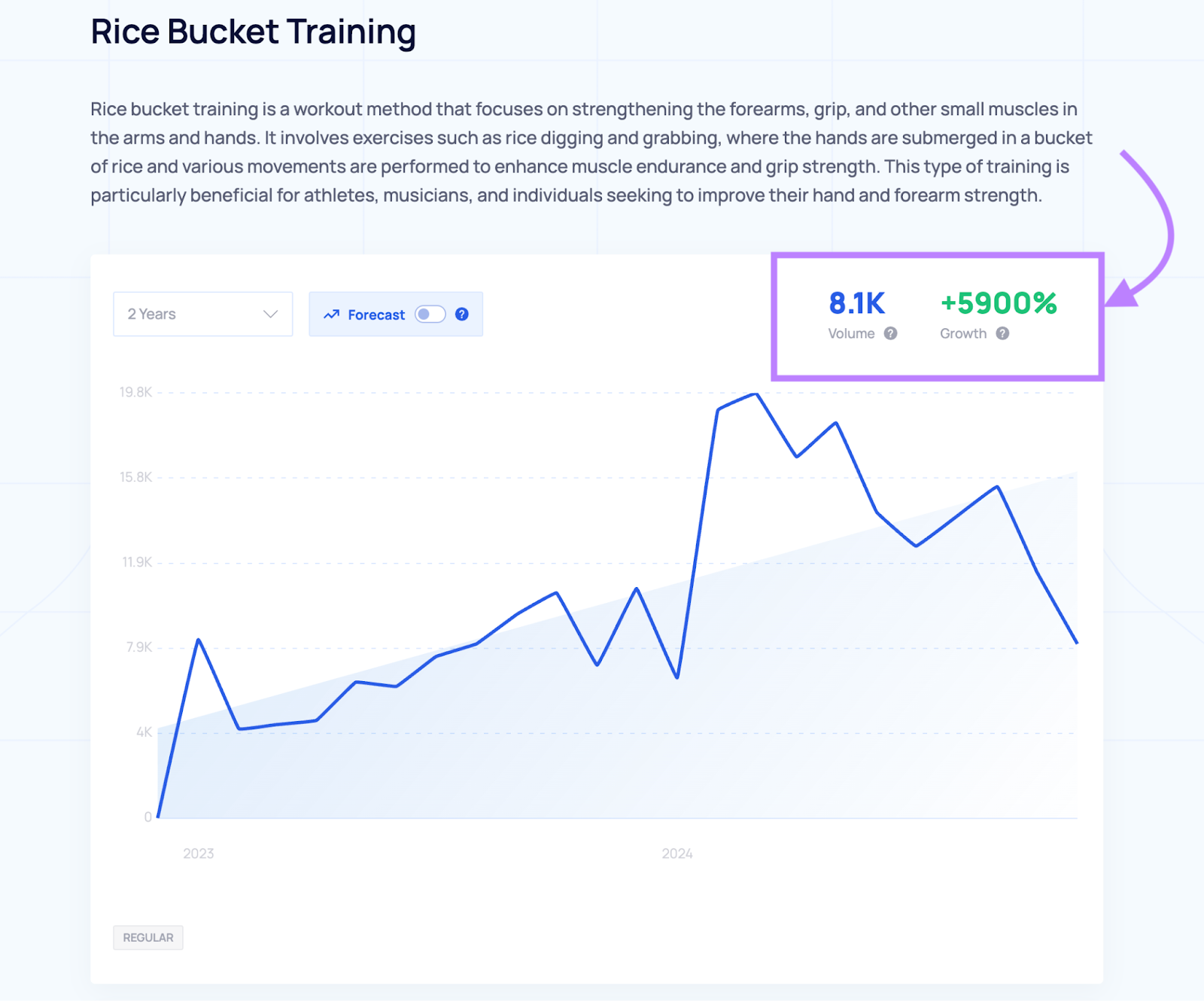Click the Forecast help question mark icon
The height and width of the screenshot is (1001, 1204).
(x=462, y=314)
